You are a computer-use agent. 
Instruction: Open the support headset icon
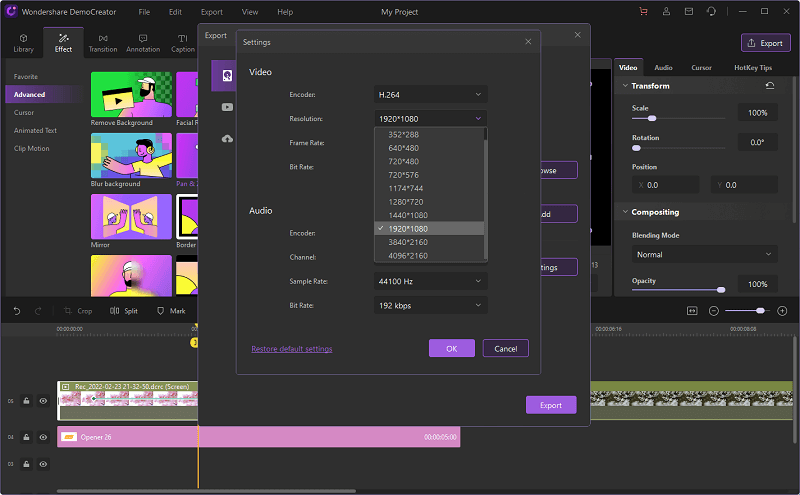pyautogui.click(x=711, y=11)
